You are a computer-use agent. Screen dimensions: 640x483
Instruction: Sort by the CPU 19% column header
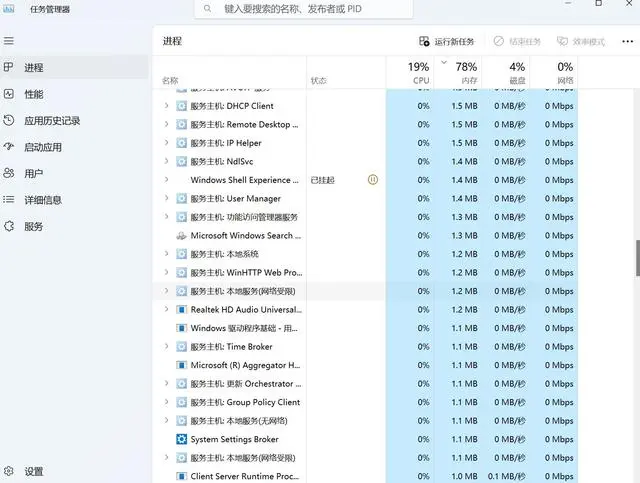tap(410, 72)
